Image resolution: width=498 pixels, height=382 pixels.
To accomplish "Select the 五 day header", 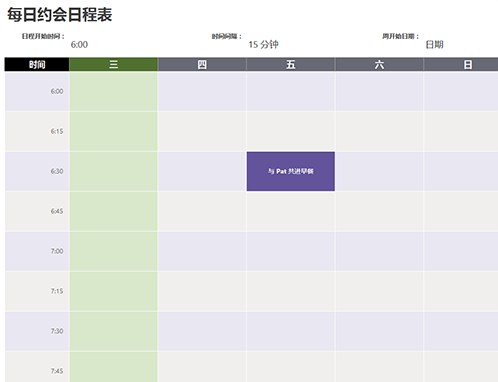I will (291, 64).
